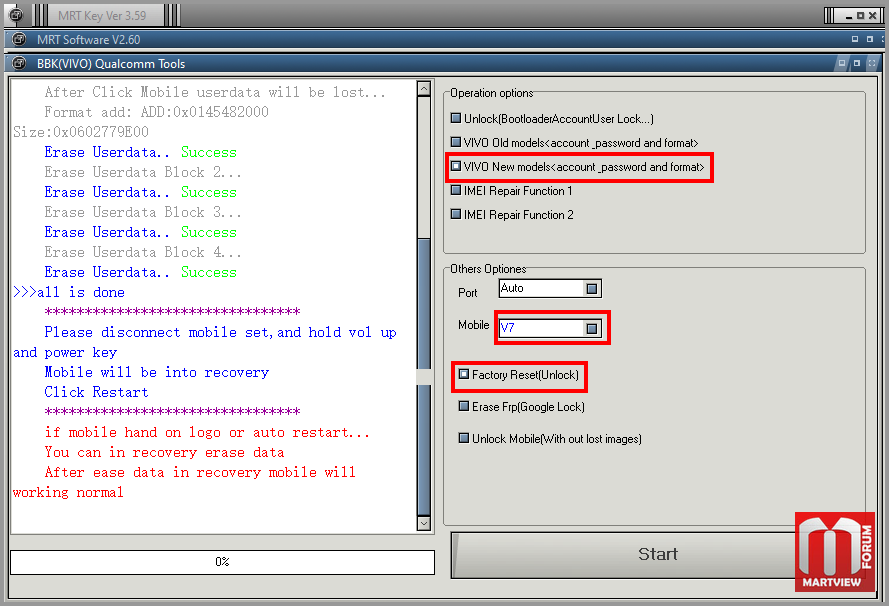Viewport: 889px width, 606px height.
Task: Maximize the BBK(VIVO) Qualcomm Tools window
Action: pyautogui.click(x=857, y=63)
